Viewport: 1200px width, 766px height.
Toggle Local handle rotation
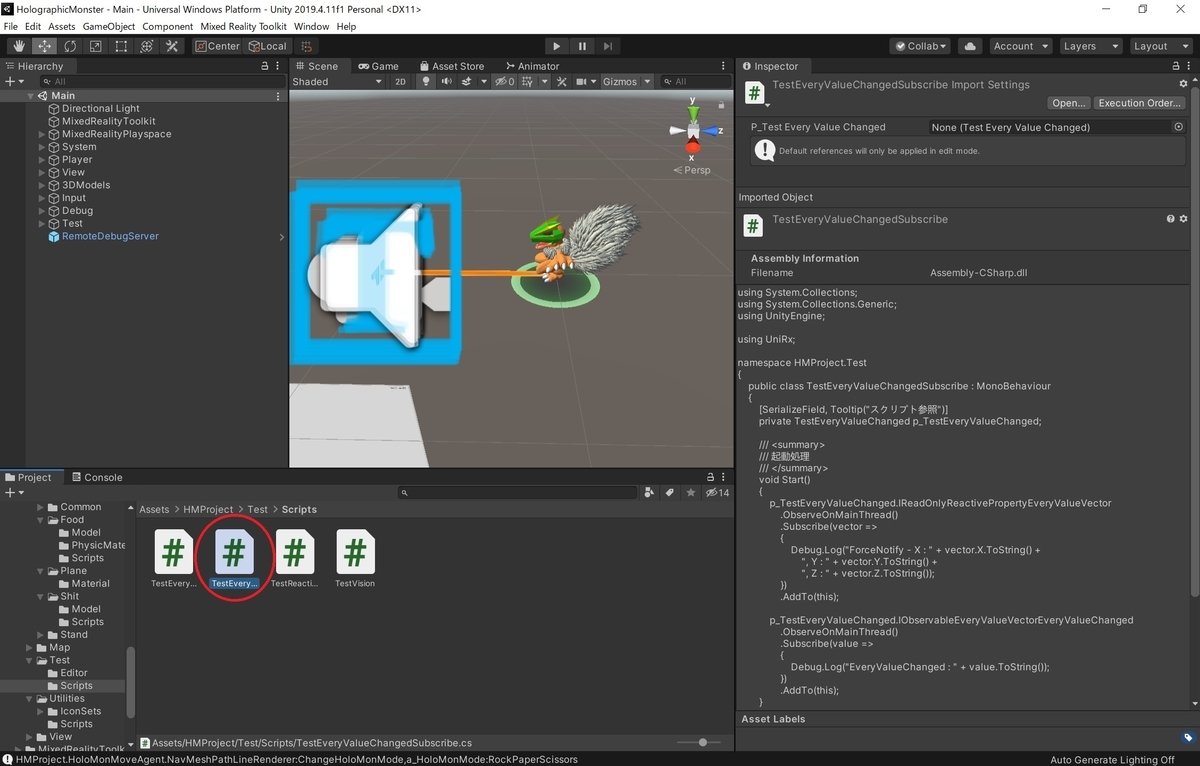pyautogui.click(x=266, y=46)
